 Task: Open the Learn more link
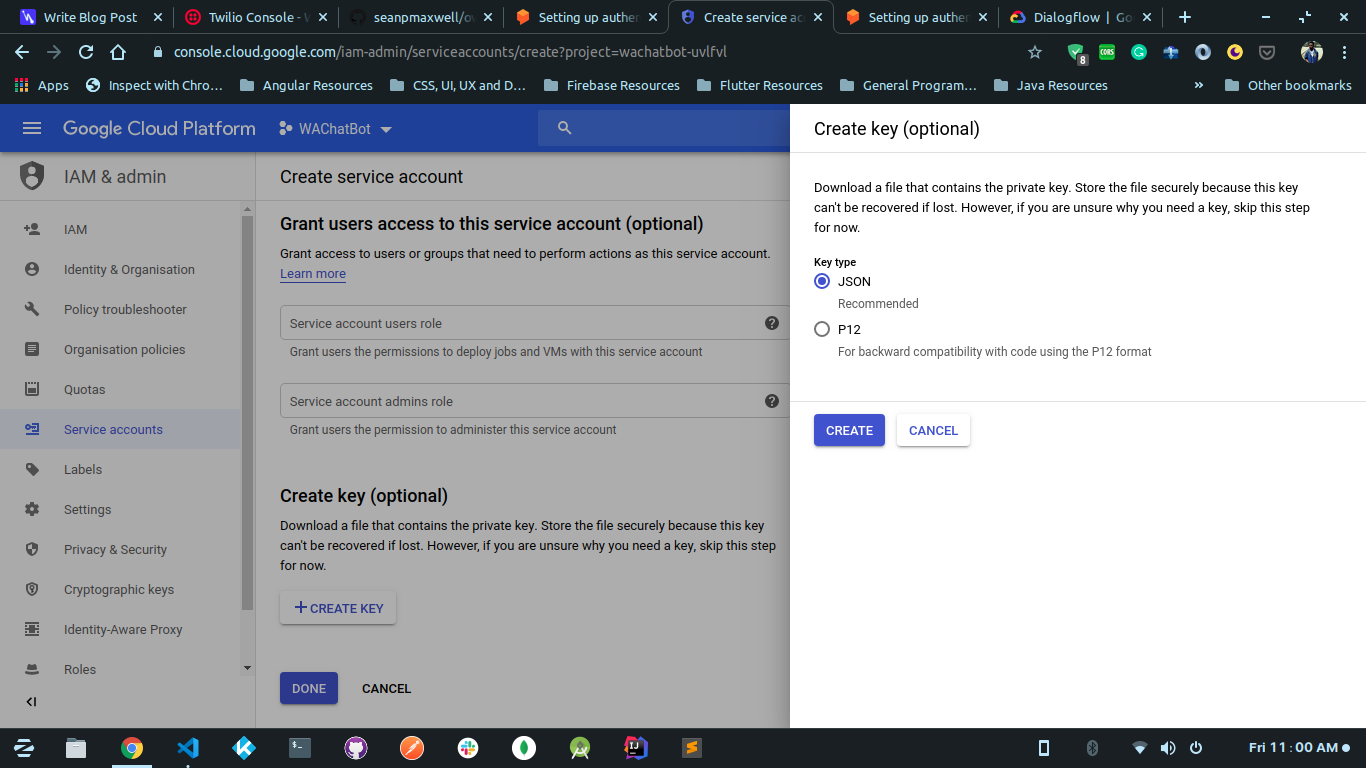click(313, 274)
